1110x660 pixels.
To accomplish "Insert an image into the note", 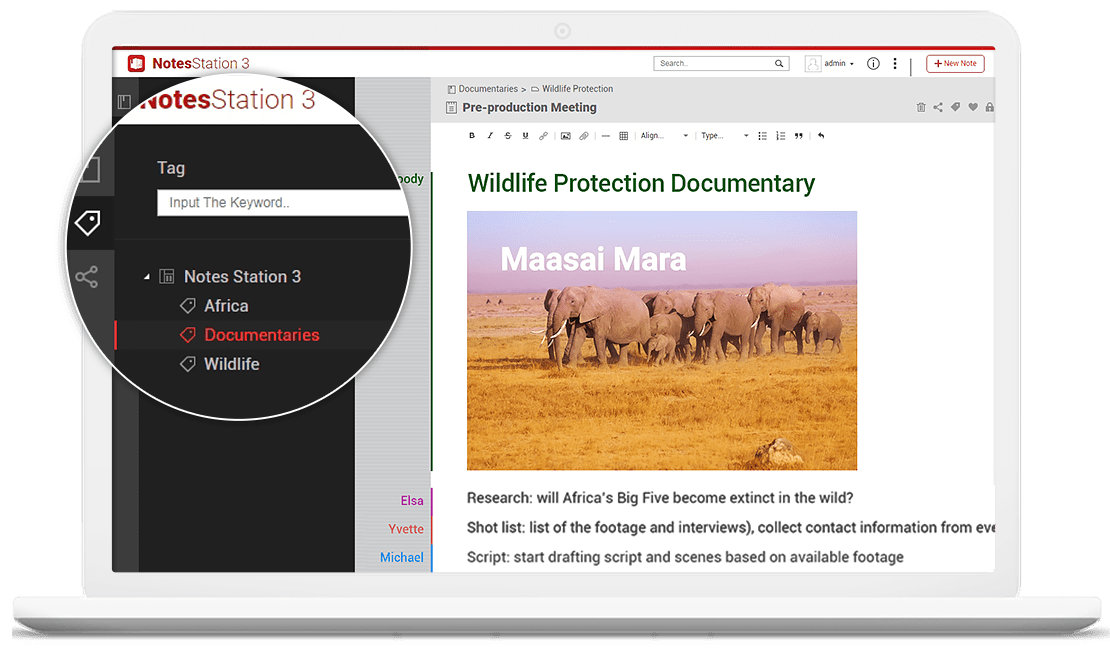I will pos(564,135).
